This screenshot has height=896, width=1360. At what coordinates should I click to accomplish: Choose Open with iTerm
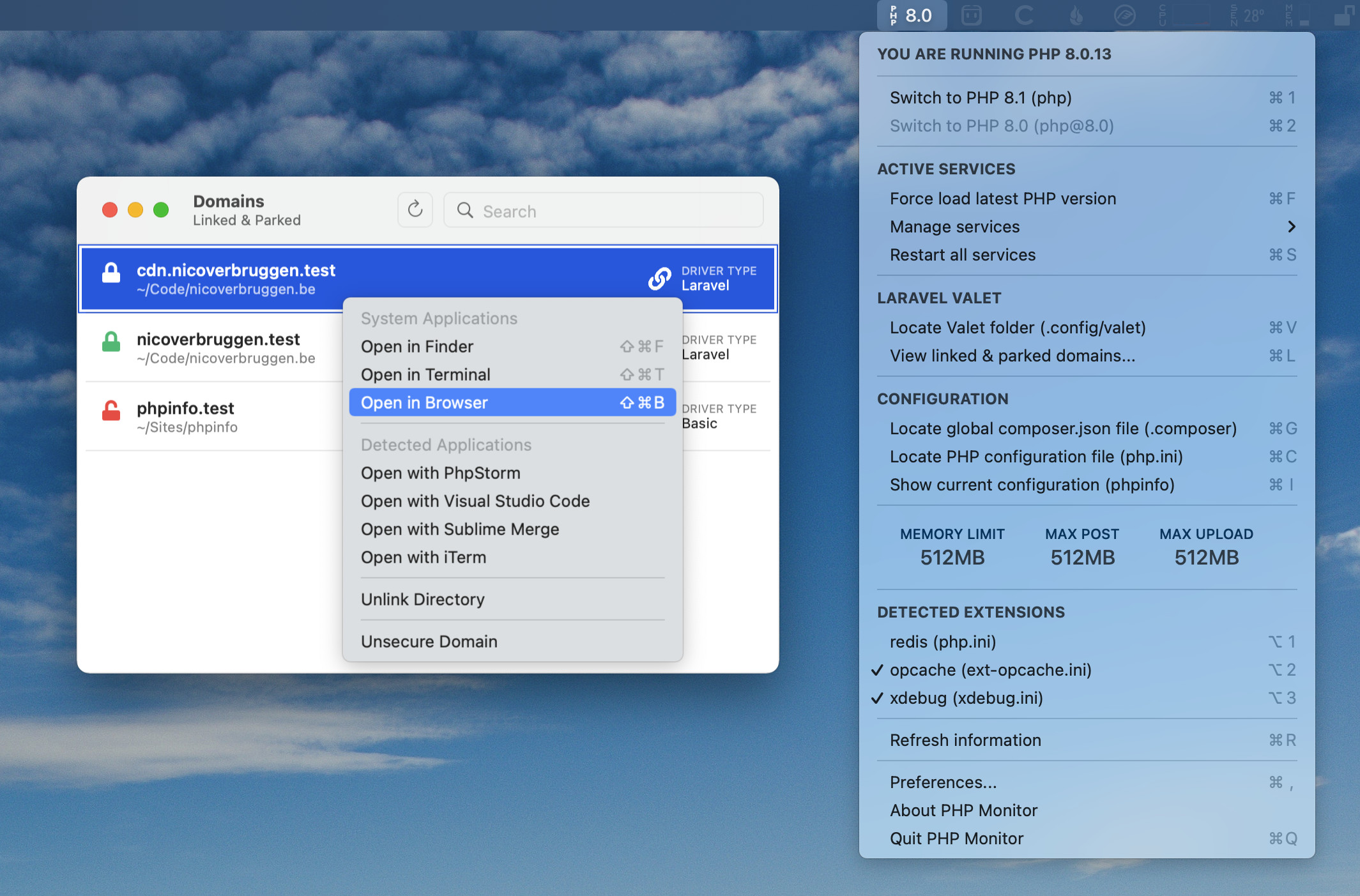coord(512,557)
